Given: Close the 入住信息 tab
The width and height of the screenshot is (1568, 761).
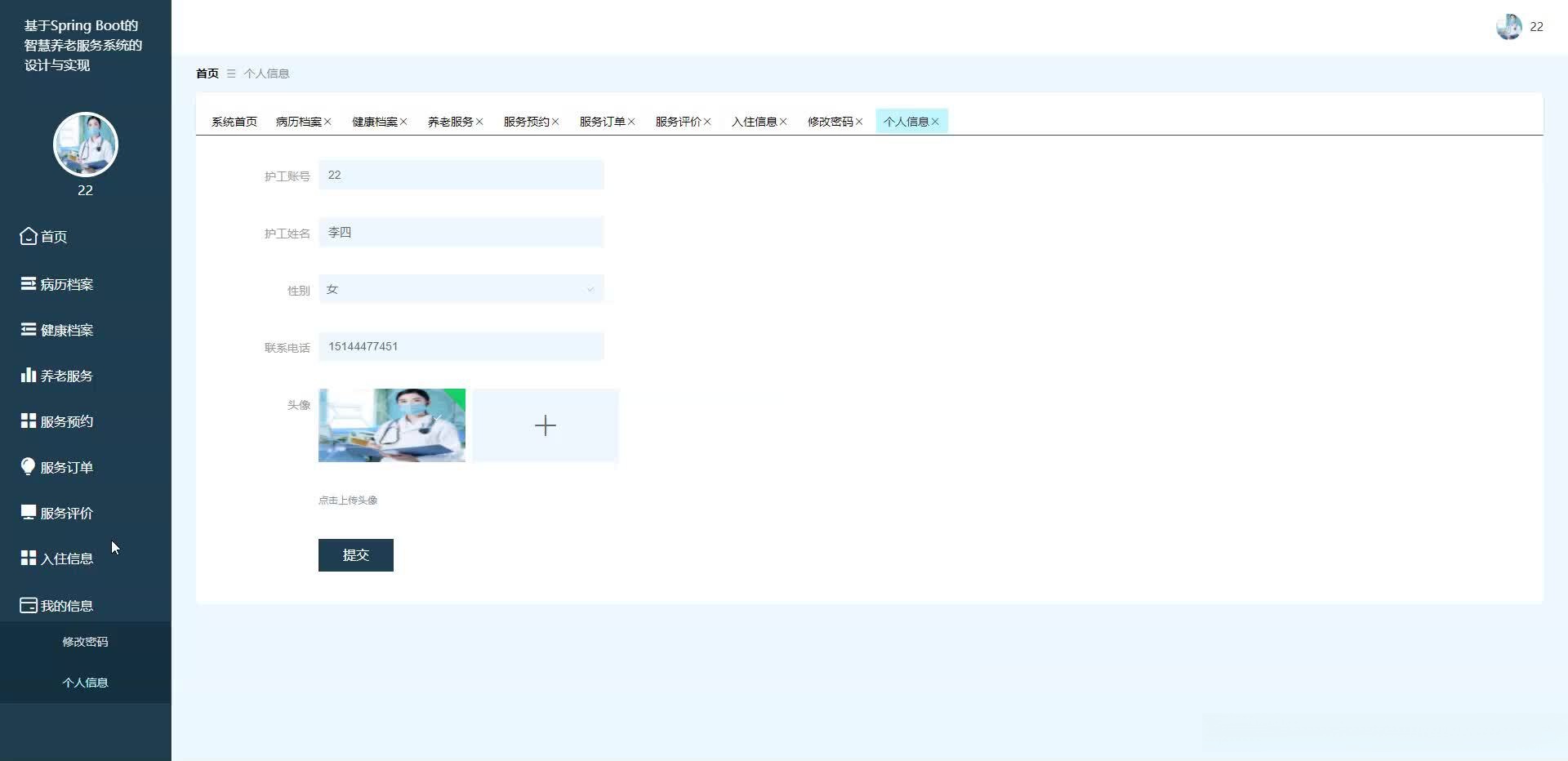Looking at the screenshot, I should (783, 122).
